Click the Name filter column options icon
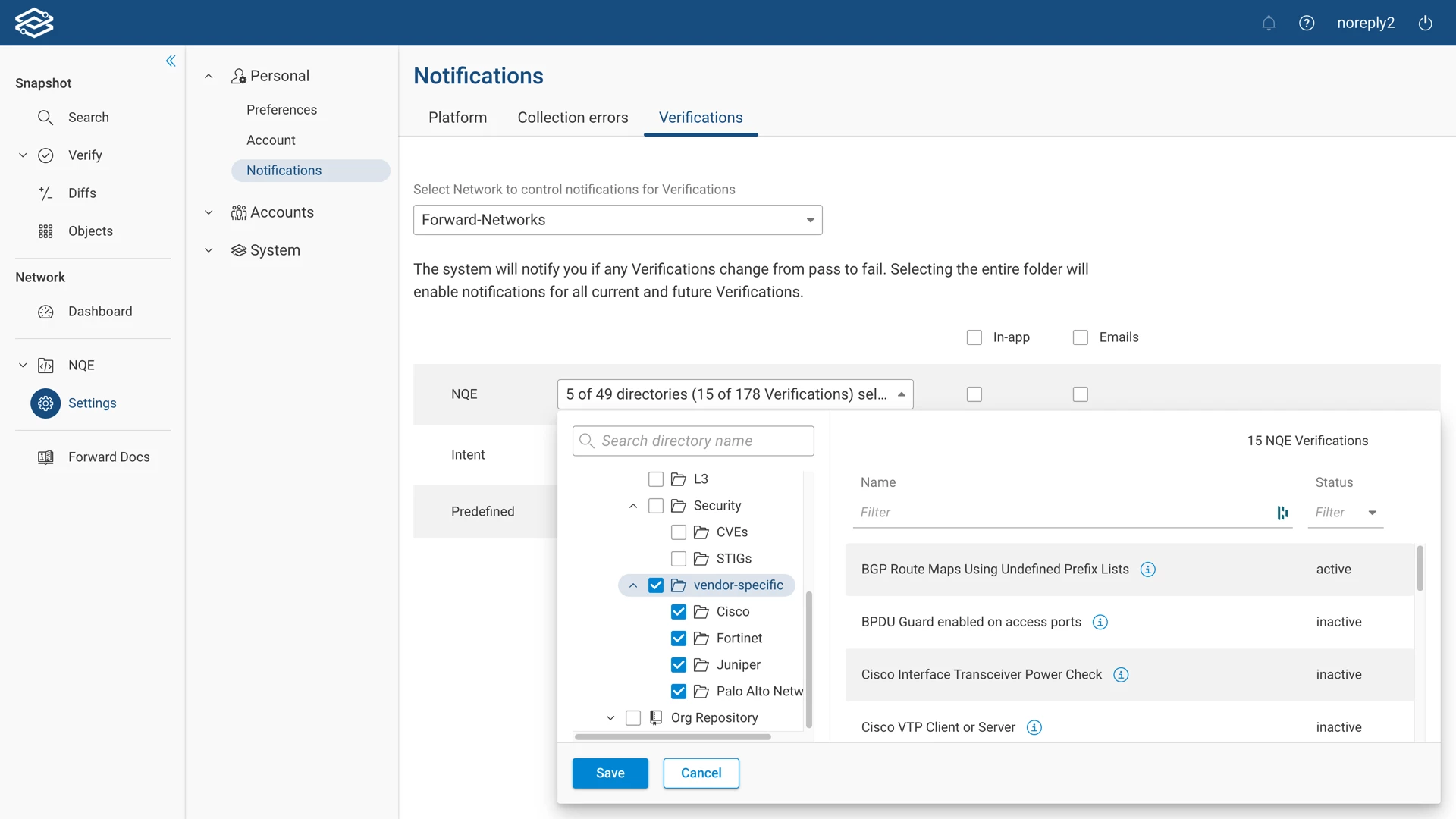 (1282, 513)
